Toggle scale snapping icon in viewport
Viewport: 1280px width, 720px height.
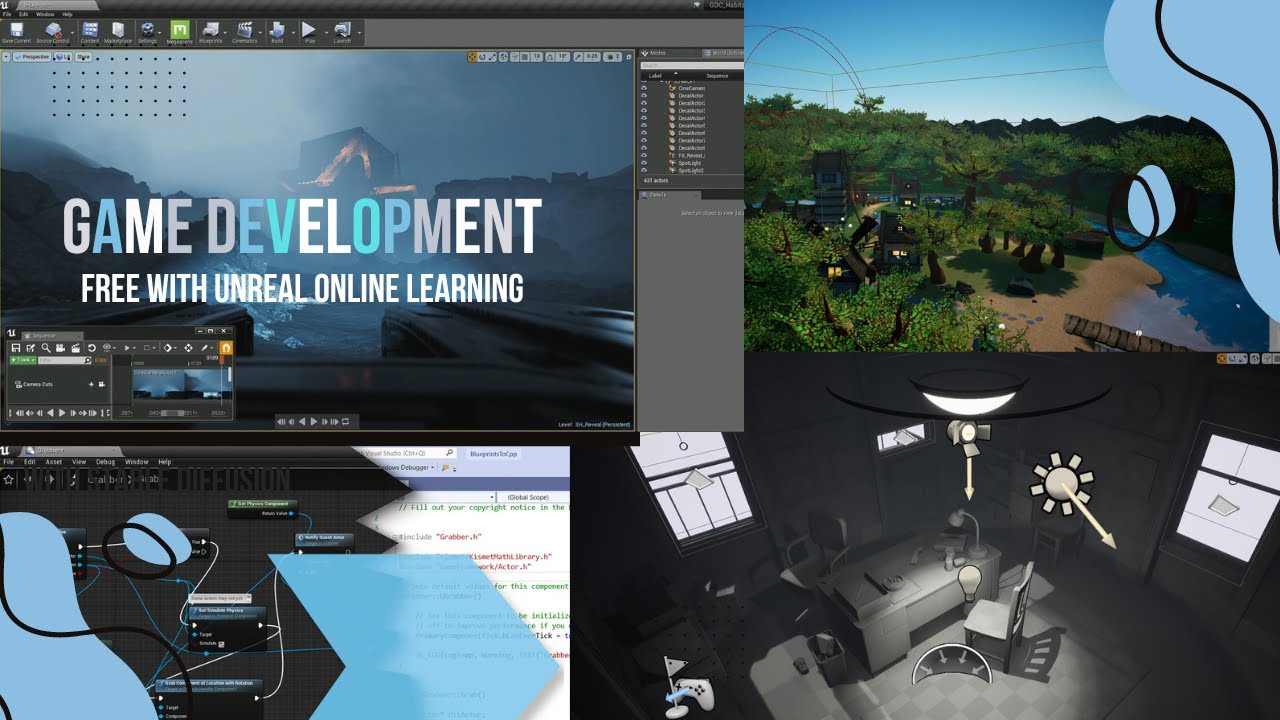(x=578, y=57)
